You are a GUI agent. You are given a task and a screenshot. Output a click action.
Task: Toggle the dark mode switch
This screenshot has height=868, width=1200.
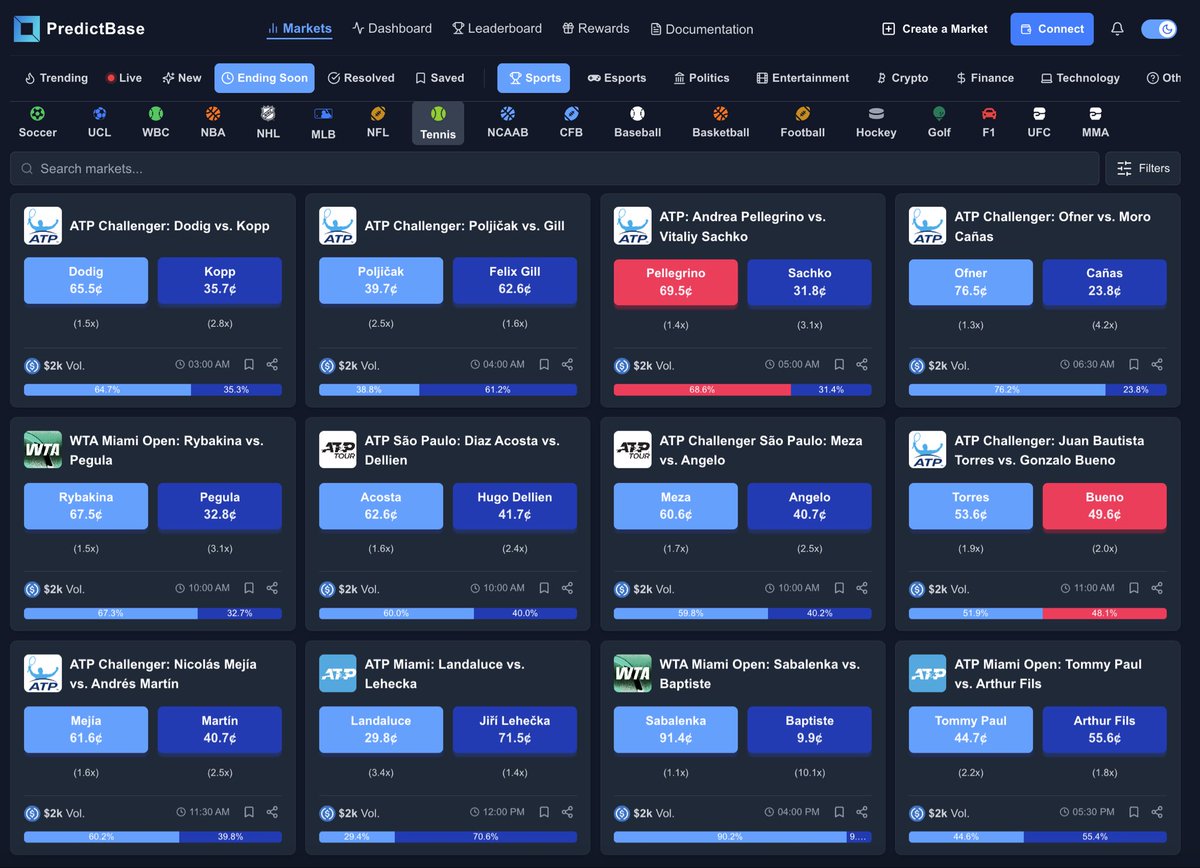click(1159, 29)
